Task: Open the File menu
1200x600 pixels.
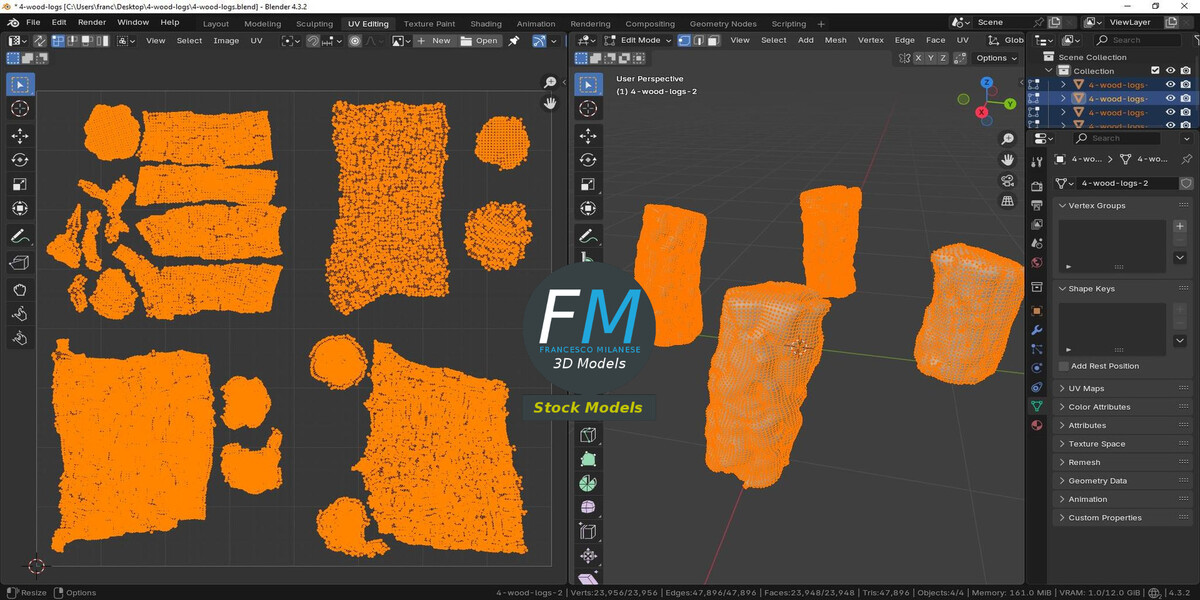Action: click(33, 22)
